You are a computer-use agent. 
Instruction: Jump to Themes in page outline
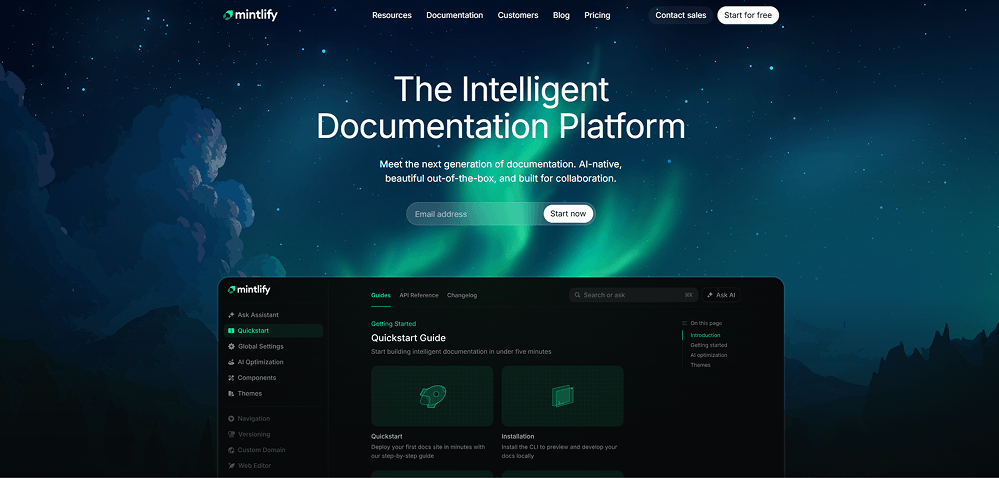coord(700,365)
